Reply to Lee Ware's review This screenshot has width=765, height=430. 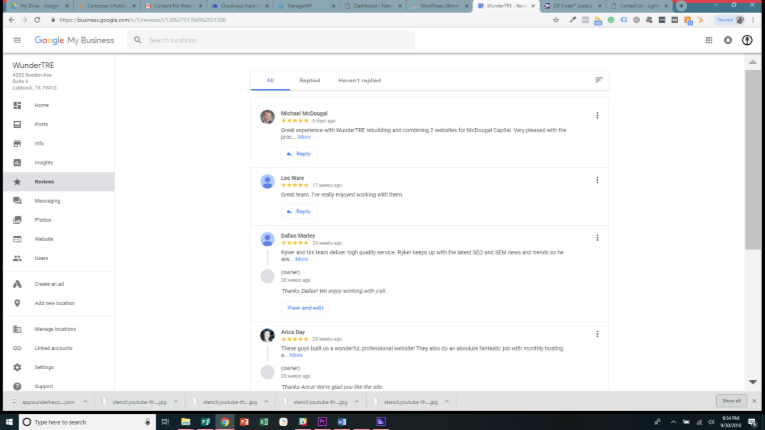click(x=299, y=211)
